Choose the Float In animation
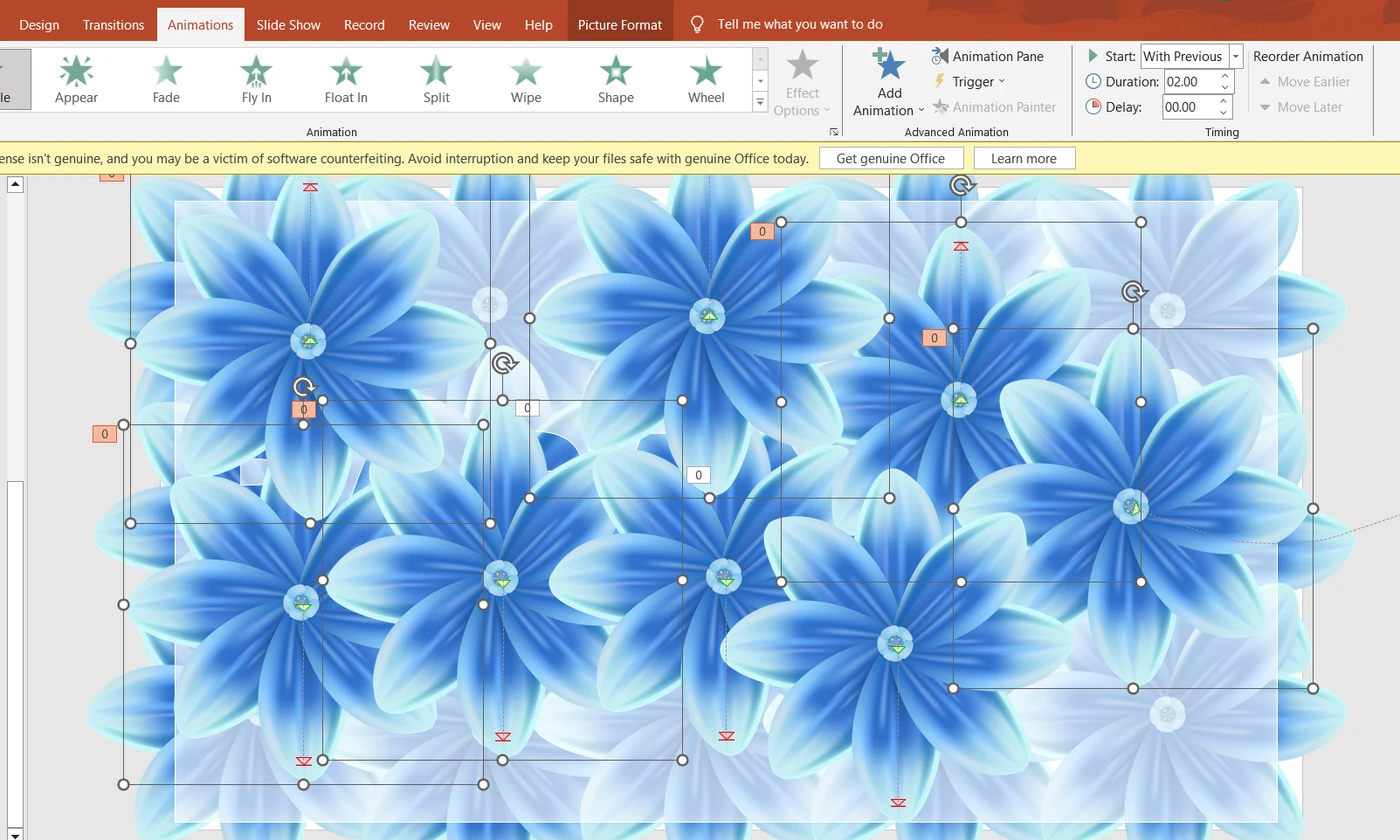1400x840 pixels. tap(346, 79)
